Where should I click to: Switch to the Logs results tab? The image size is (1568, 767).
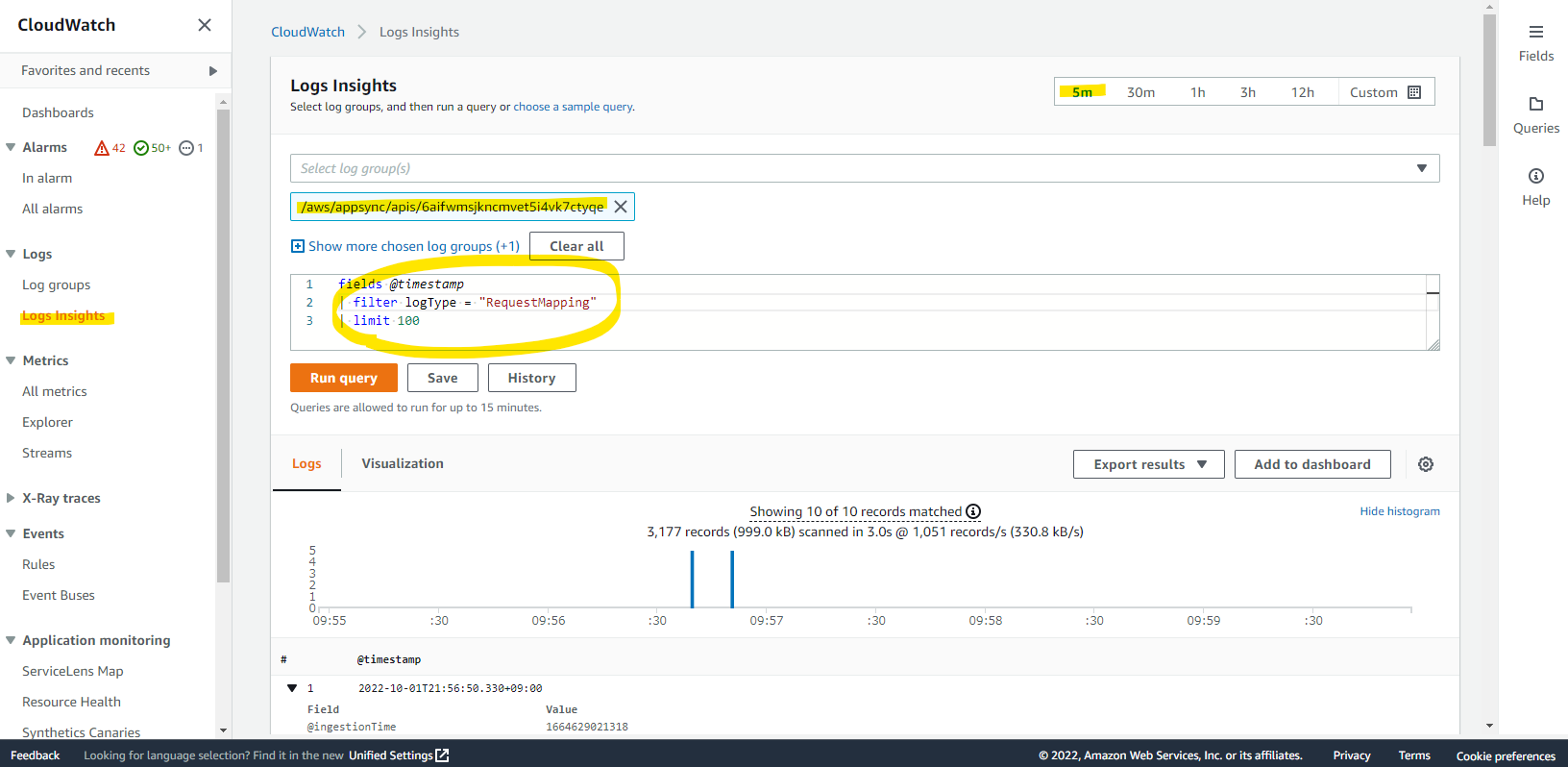pos(306,463)
